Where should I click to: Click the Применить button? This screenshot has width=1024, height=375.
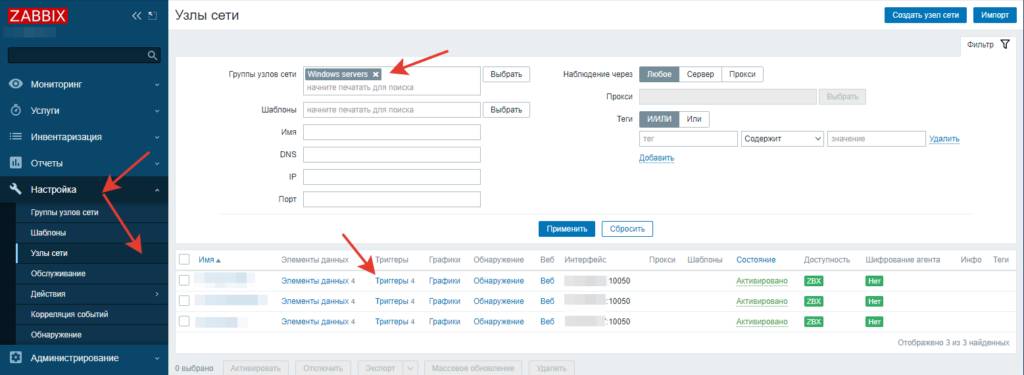[567, 229]
